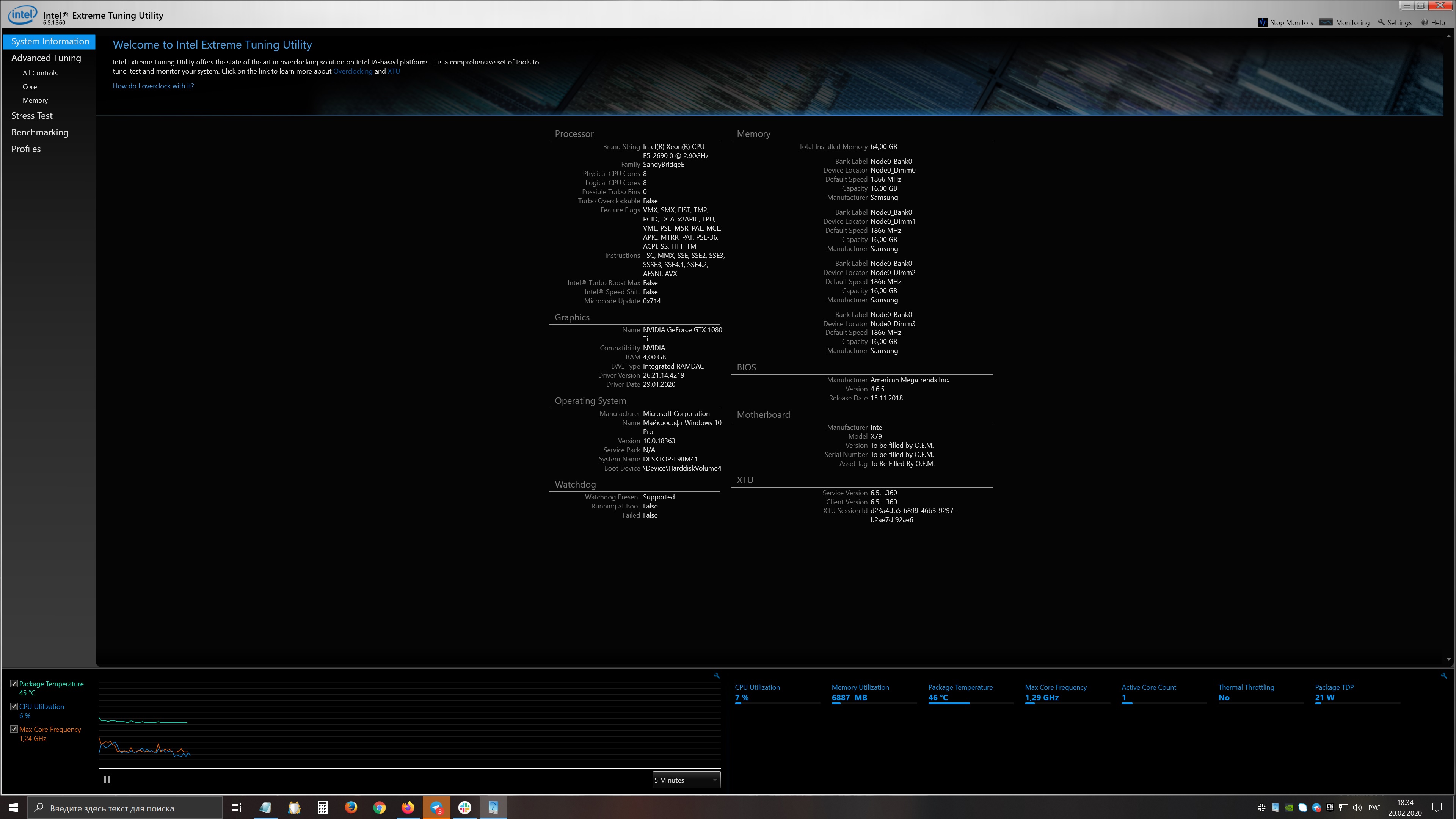Image resolution: width=1456 pixels, height=819 pixels.
Task: Click the graph panel wrench icon
Action: tap(717, 675)
